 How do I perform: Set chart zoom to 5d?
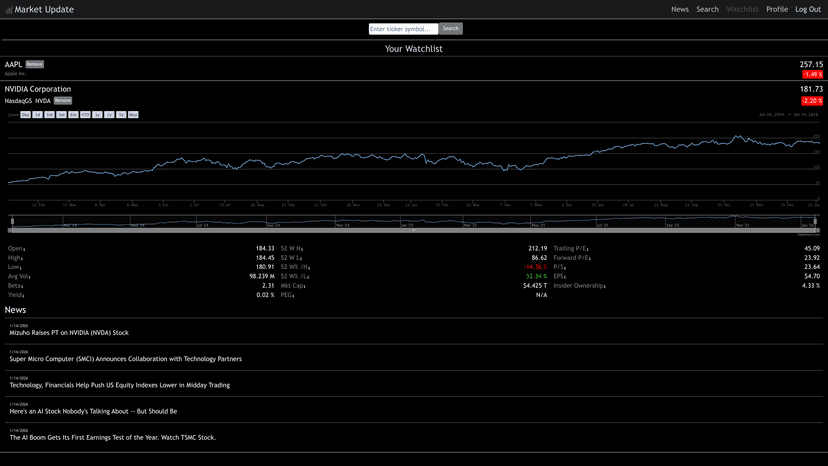tap(37, 115)
